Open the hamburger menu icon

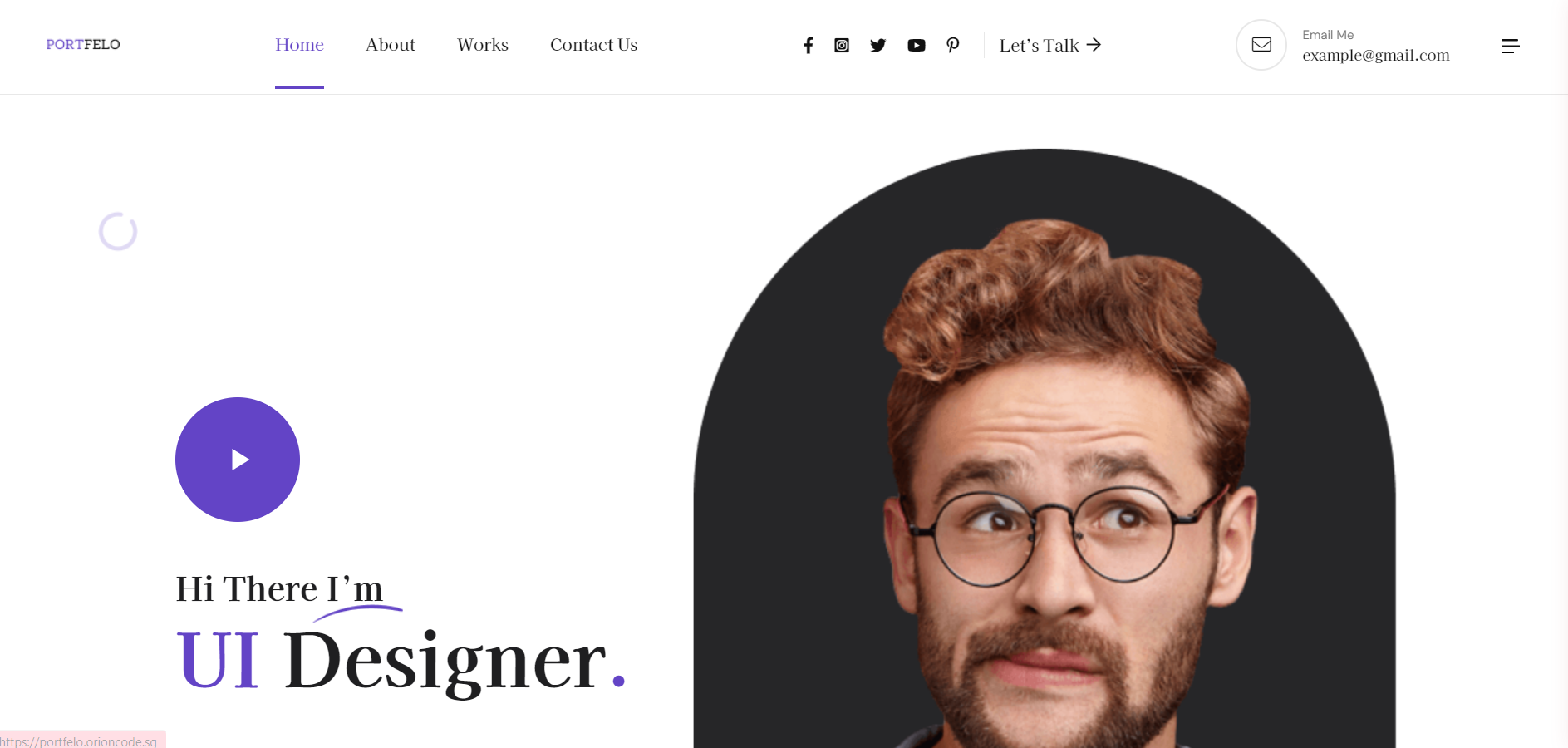[x=1511, y=46]
